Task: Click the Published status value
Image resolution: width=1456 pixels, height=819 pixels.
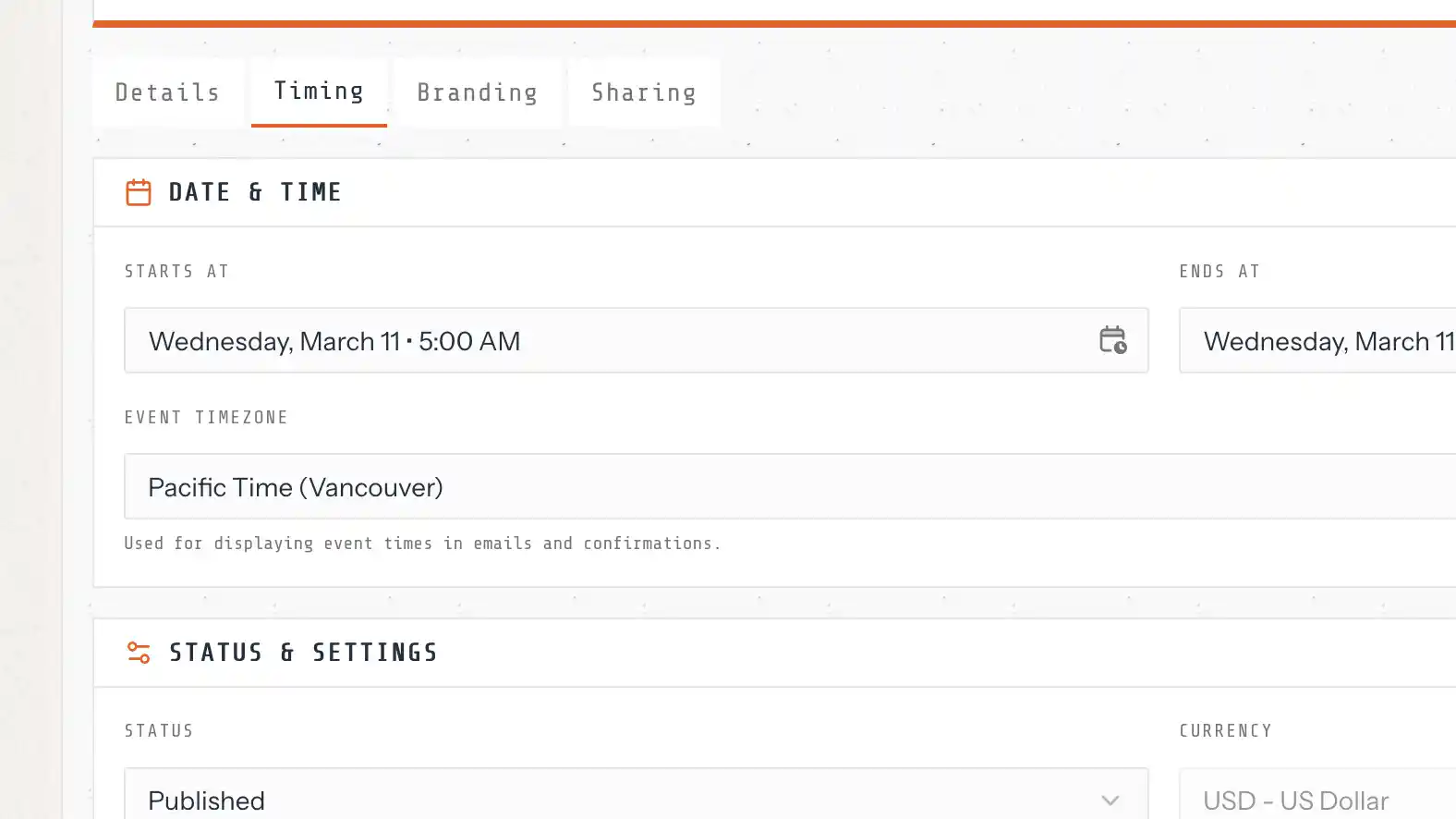Action: click(x=207, y=800)
